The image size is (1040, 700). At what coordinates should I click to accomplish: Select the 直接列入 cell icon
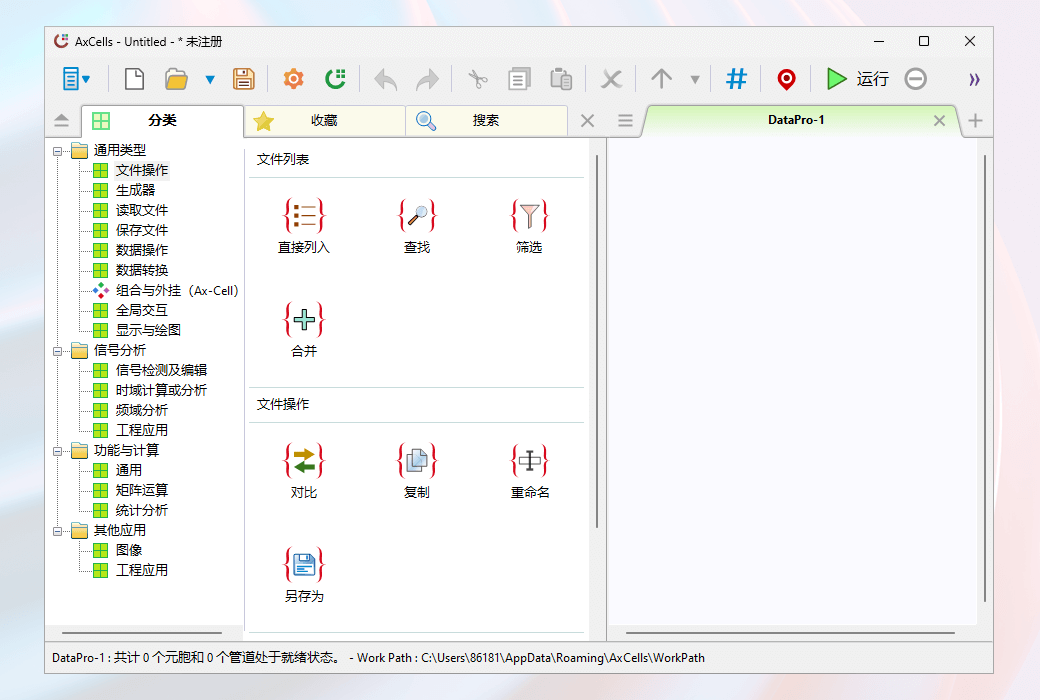pos(303,216)
